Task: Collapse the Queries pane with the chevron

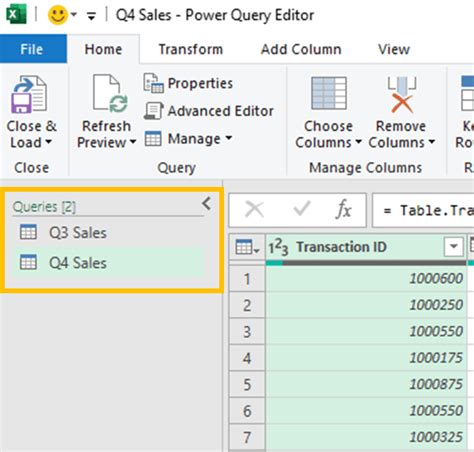Action: coord(207,203)
